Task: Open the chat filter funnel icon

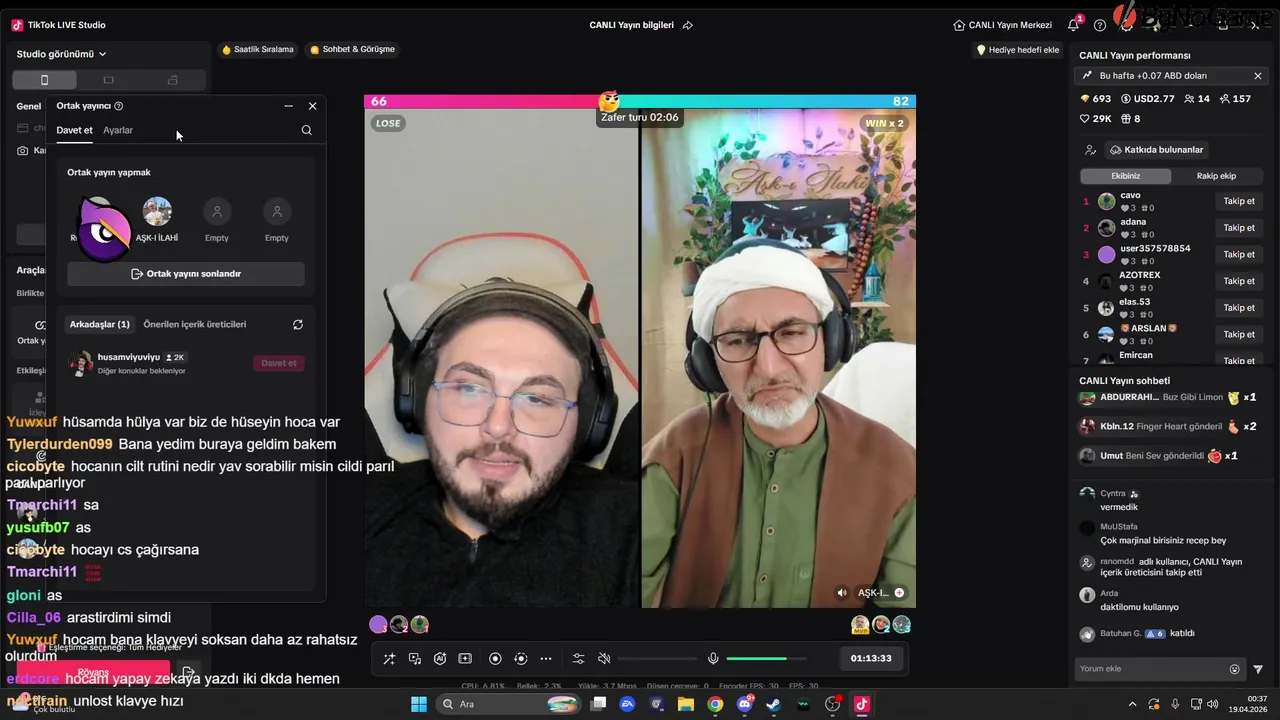Action: [1258, 669]
